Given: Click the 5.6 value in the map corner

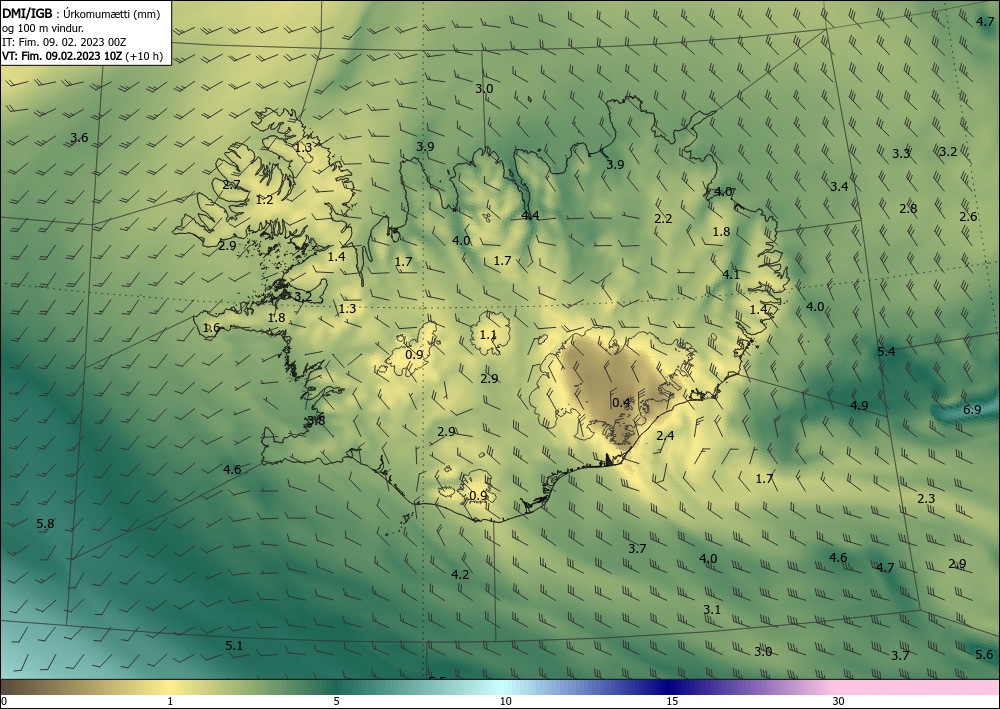Looking at the screenshot, I should click(x=984, y=655).
